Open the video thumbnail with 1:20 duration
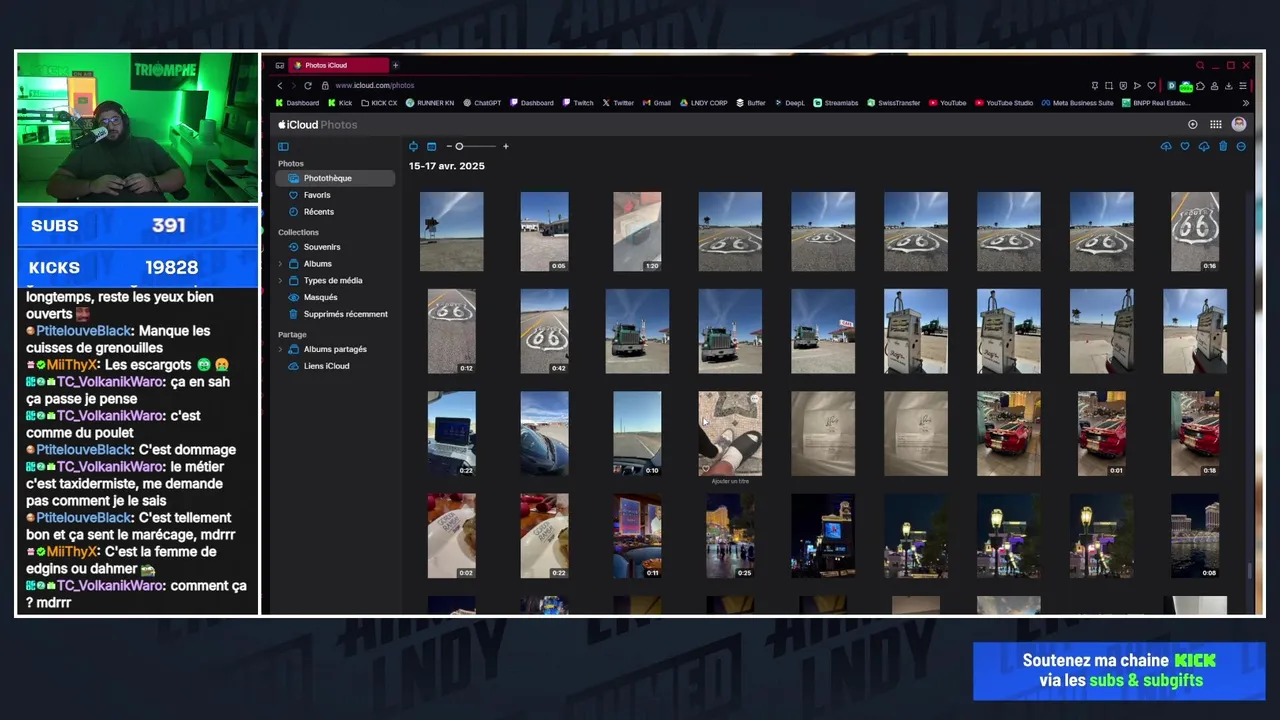 [637, 231]
